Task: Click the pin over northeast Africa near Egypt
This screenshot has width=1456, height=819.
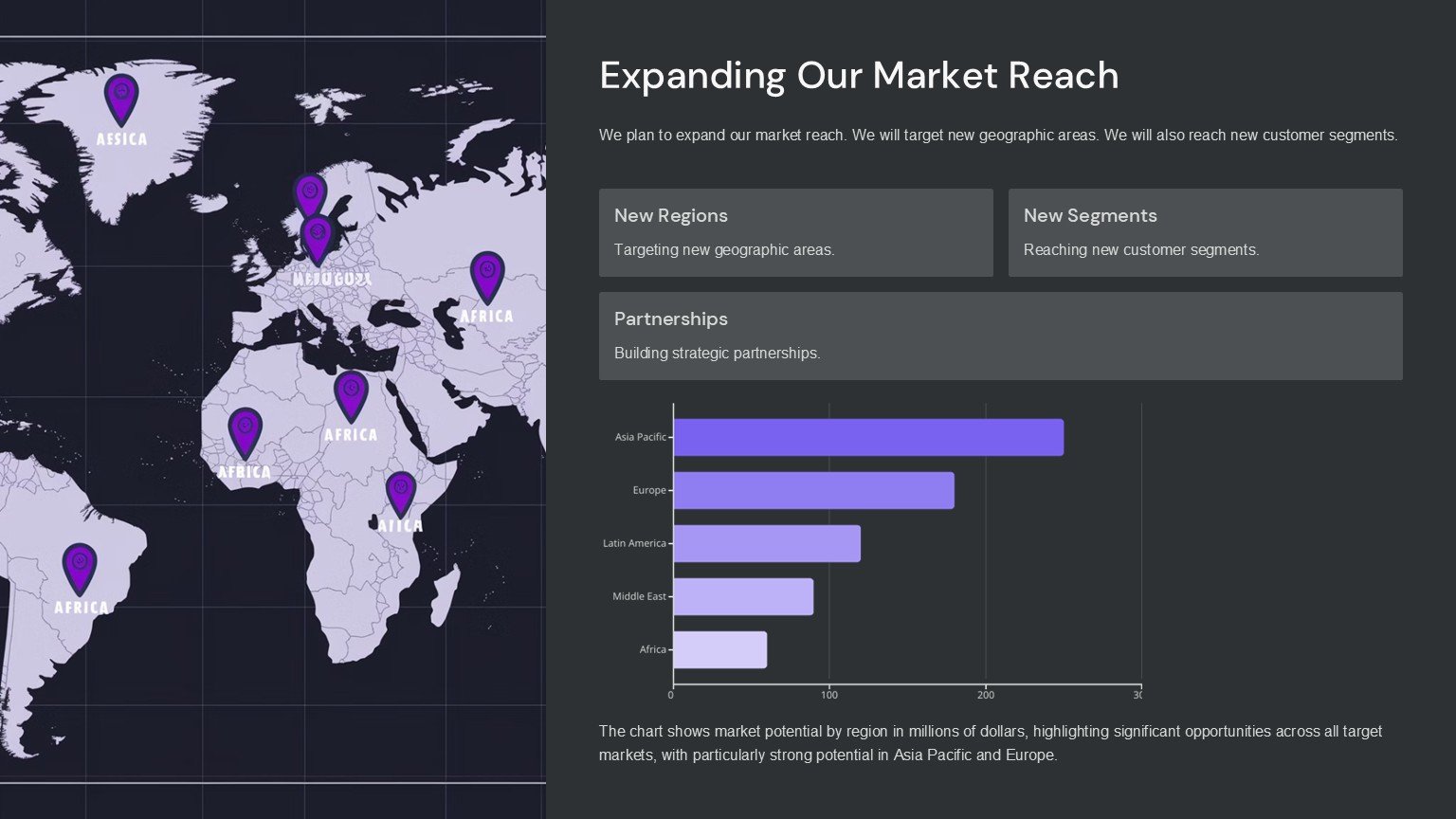Action: point(351,393)
